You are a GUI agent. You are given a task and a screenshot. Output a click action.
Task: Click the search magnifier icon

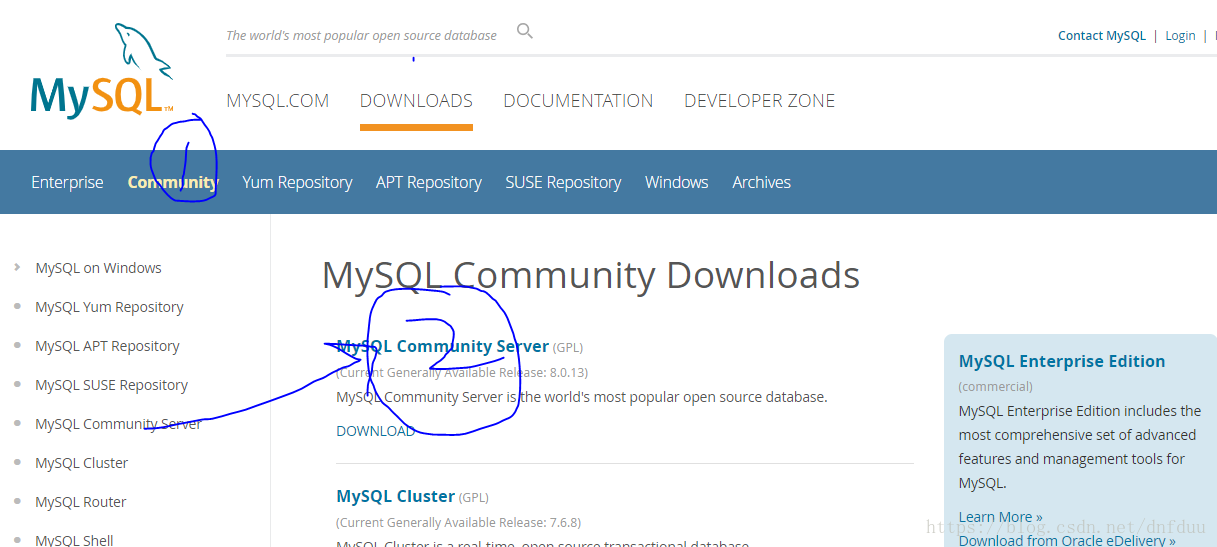pos(524,31)
